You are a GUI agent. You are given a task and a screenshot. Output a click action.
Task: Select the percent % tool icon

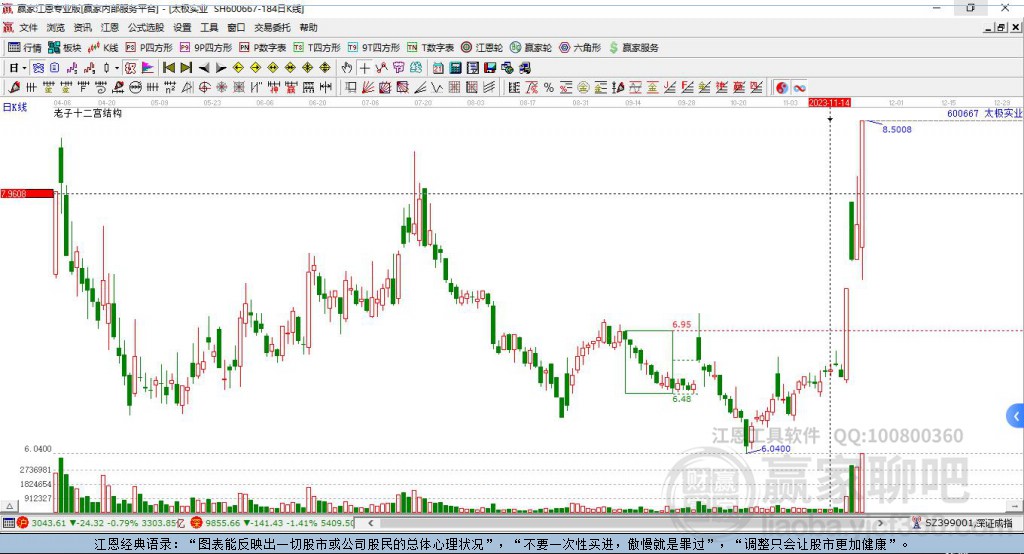pyautogui.click(x=549, y=88)
